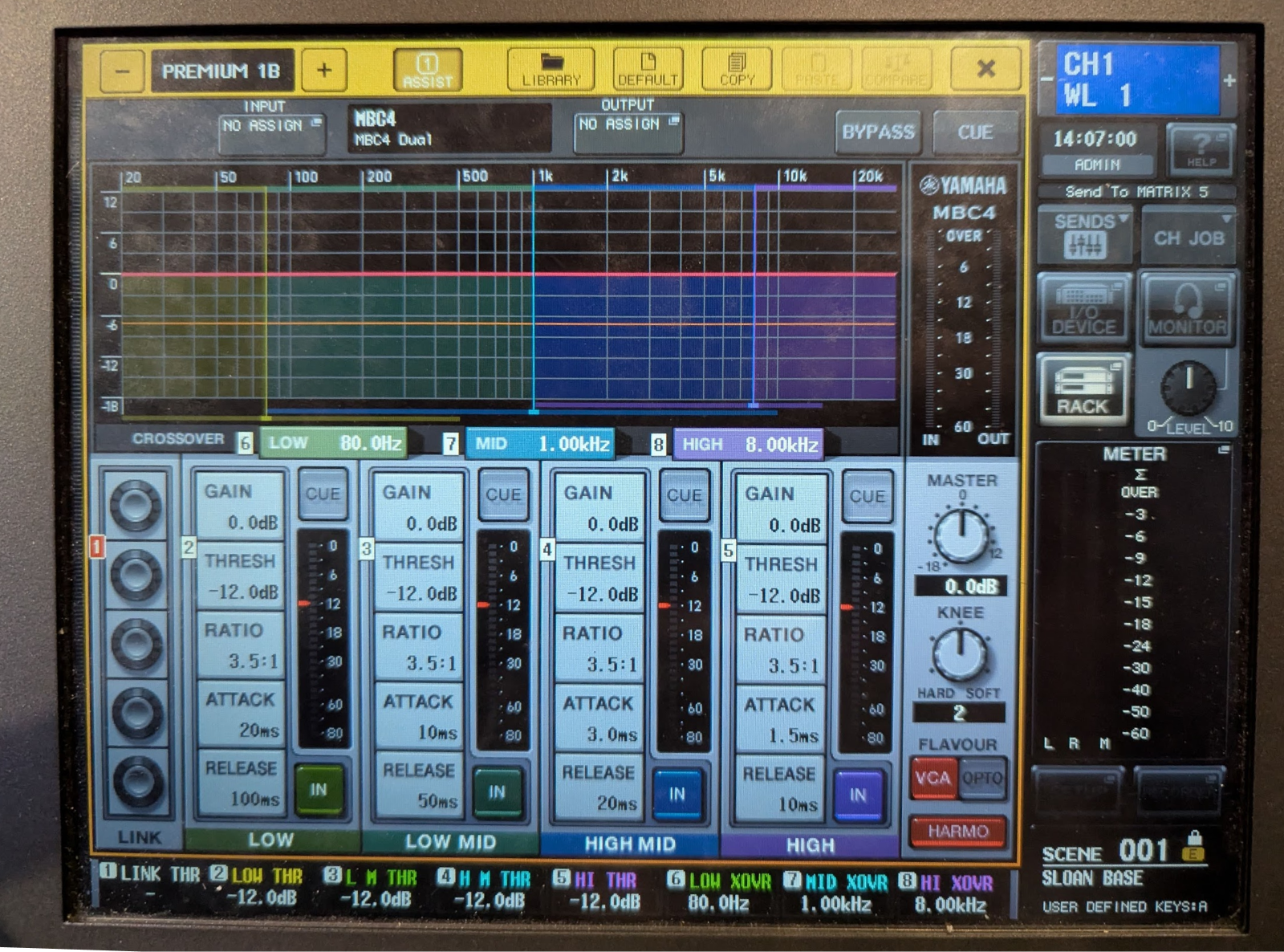This screenshot has width=1284, height=952.
Task: Toggle the Low Mid band IN button
Action: 498,793
